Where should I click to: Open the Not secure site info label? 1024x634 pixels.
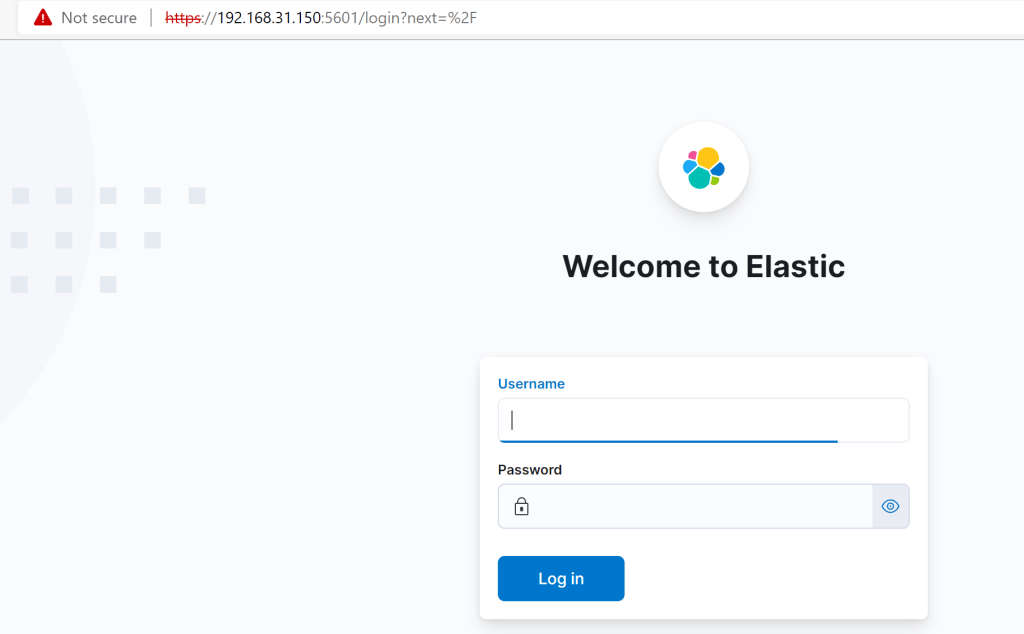tap(98, 18)
